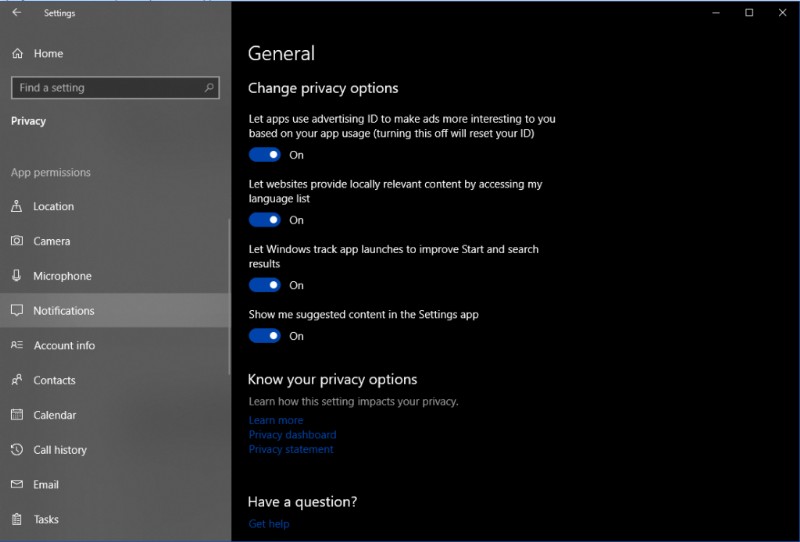Click the Calendar icon in sidebar
800x542 pixels.
pyautogui.click(x=17, y=414)
